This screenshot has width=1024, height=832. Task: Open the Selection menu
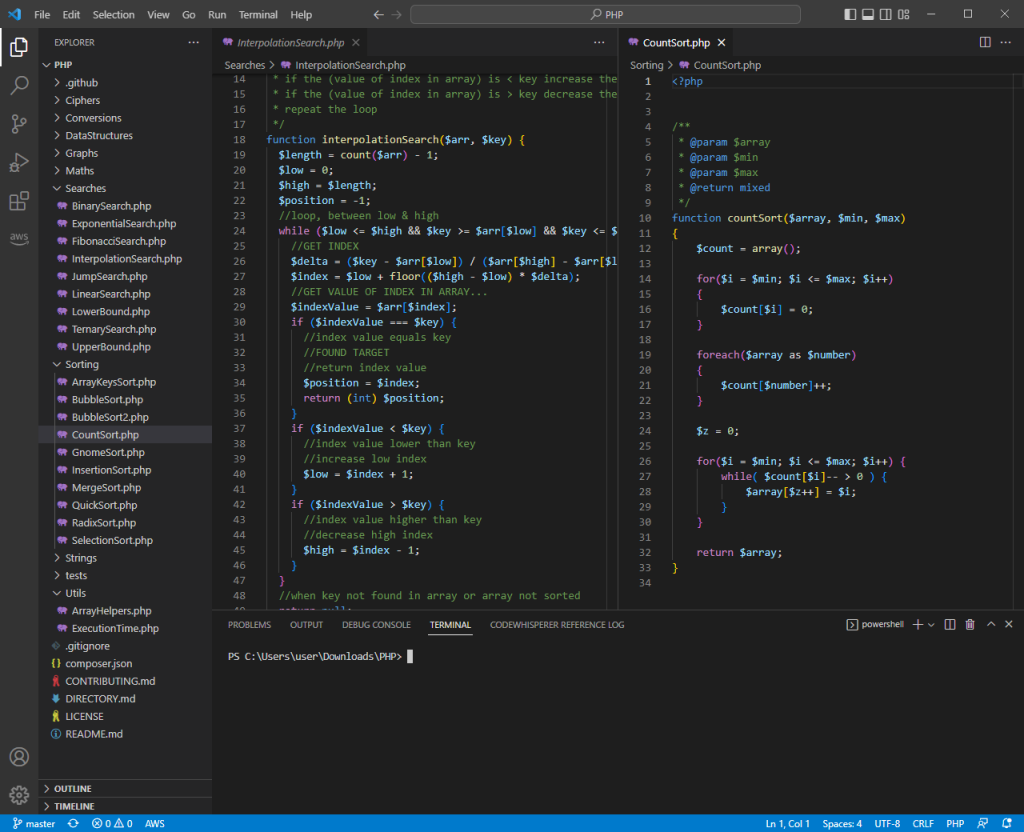[x=114, y=14]
